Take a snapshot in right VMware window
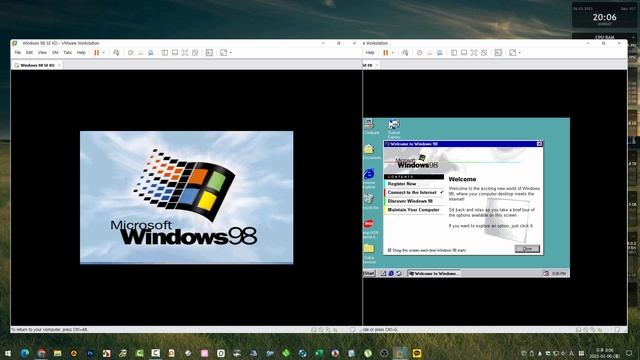This screenshot has height=360, width=640. pos(420,53)
